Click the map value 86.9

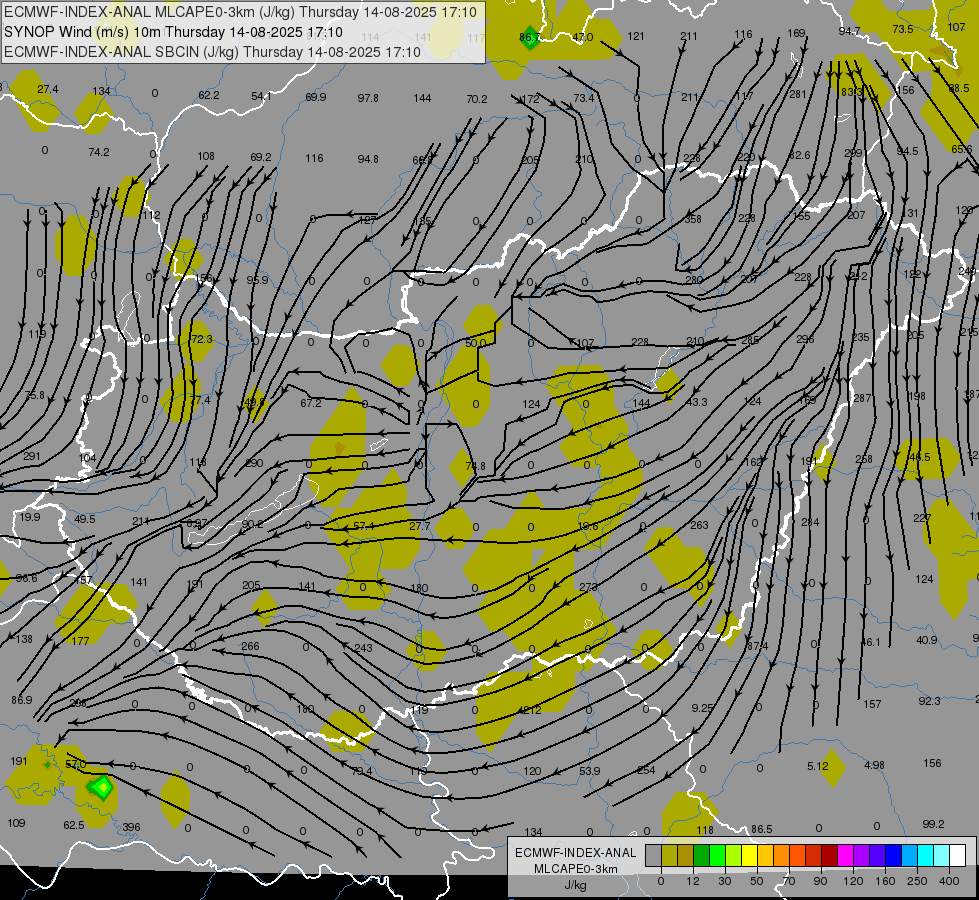point(22,700)
